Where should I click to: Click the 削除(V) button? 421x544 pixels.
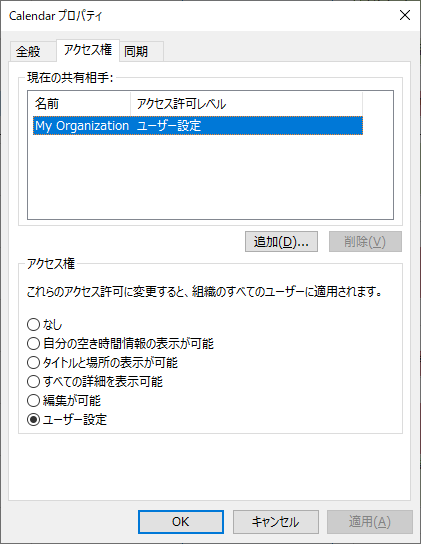[365, 241]
